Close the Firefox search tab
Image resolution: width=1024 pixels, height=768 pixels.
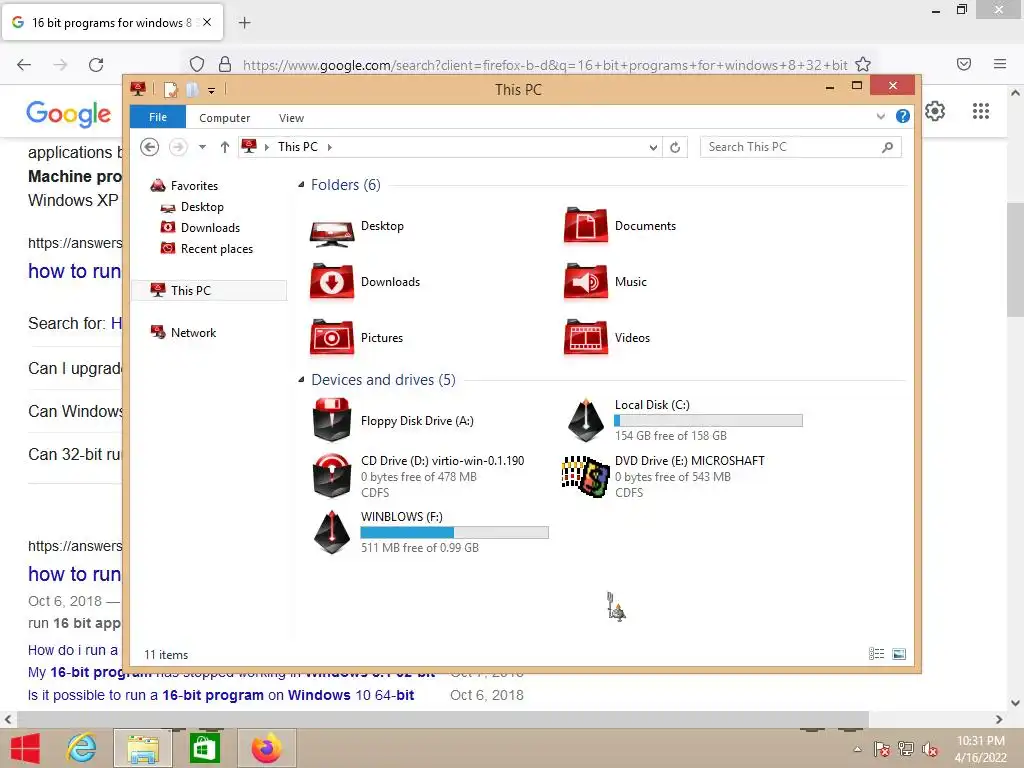tap(207, 22)
